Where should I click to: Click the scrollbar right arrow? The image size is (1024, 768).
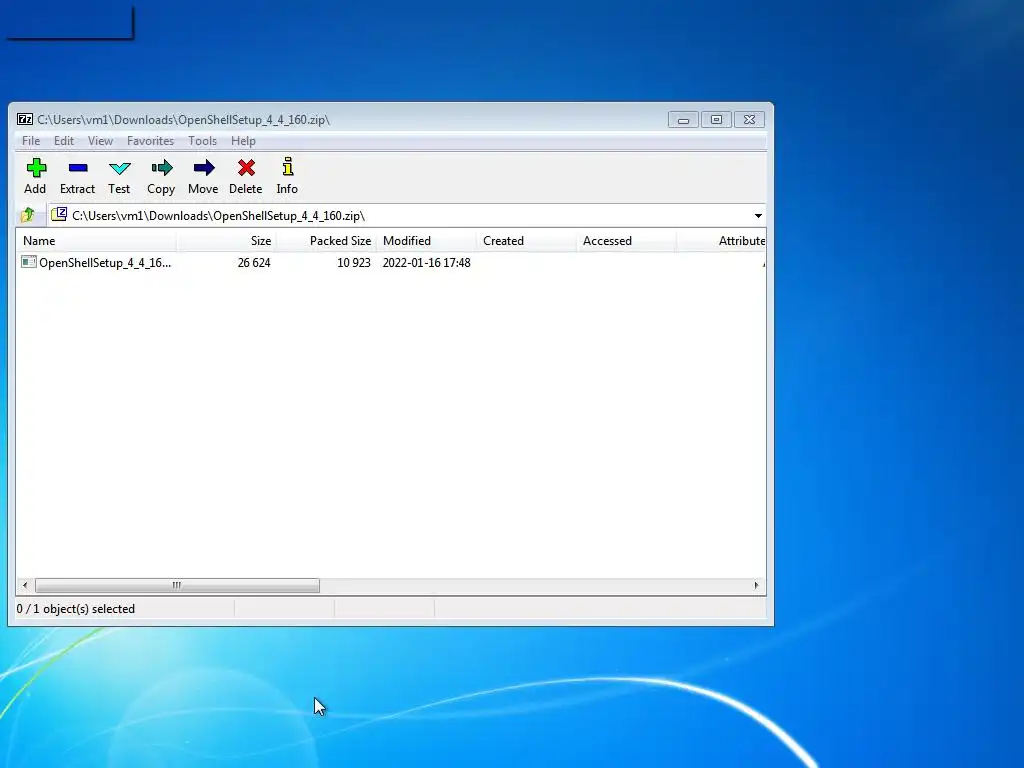(x=756, y=585)
